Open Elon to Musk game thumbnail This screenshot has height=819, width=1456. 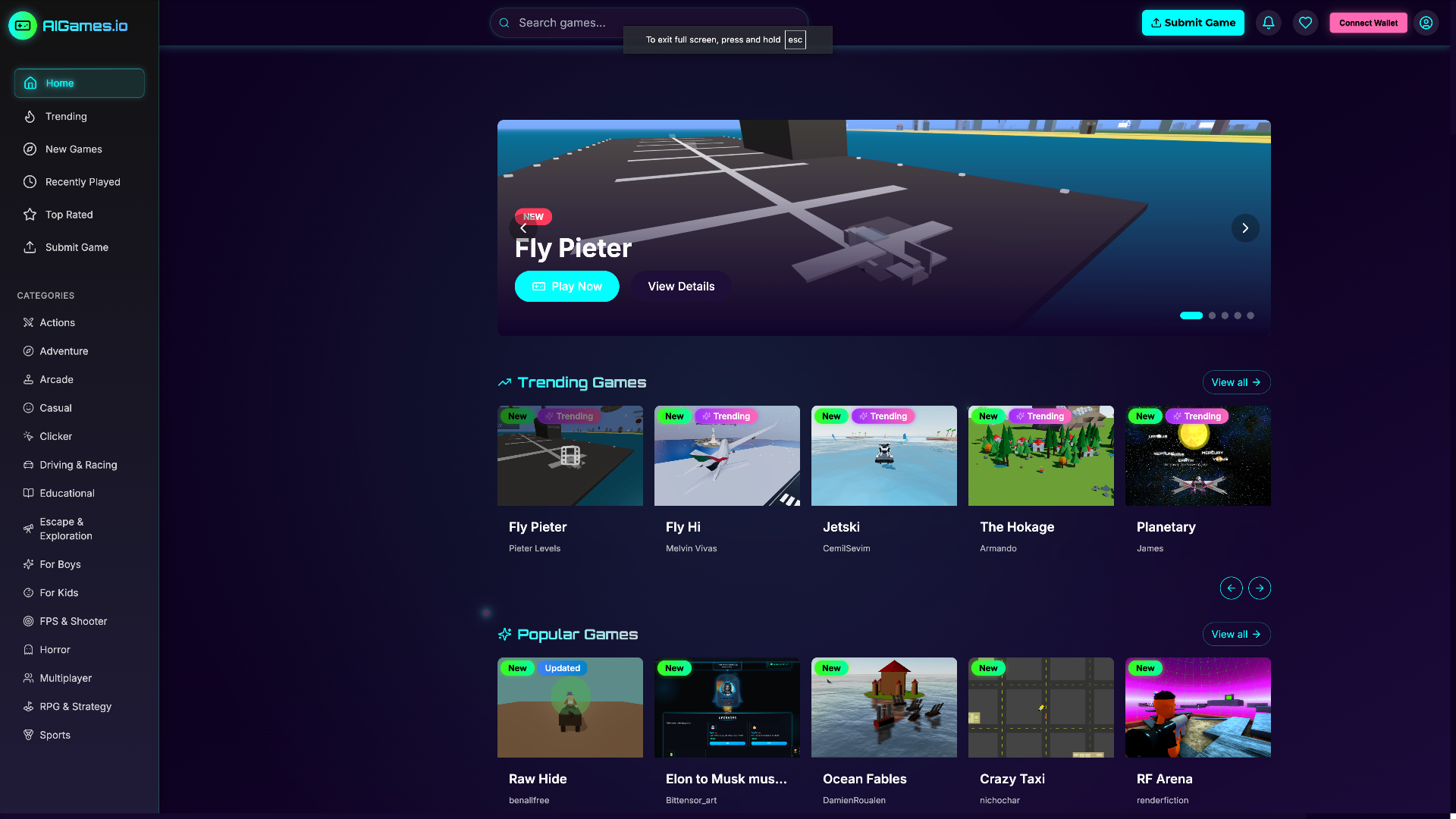coord(726,708)
